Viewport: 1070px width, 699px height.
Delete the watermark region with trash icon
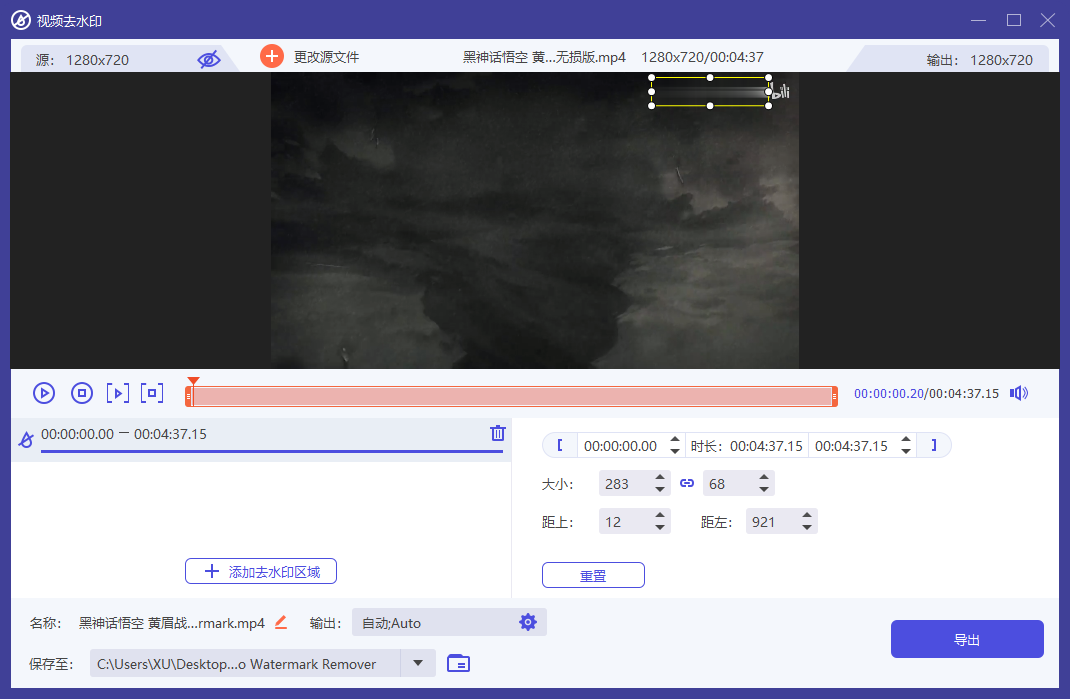(497, 433)
